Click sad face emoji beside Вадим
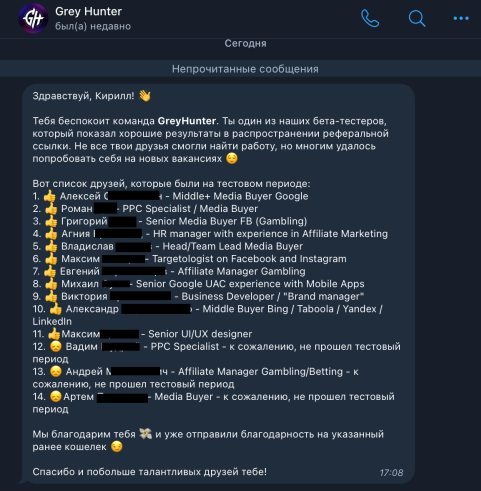 click(x=56, y=346)
